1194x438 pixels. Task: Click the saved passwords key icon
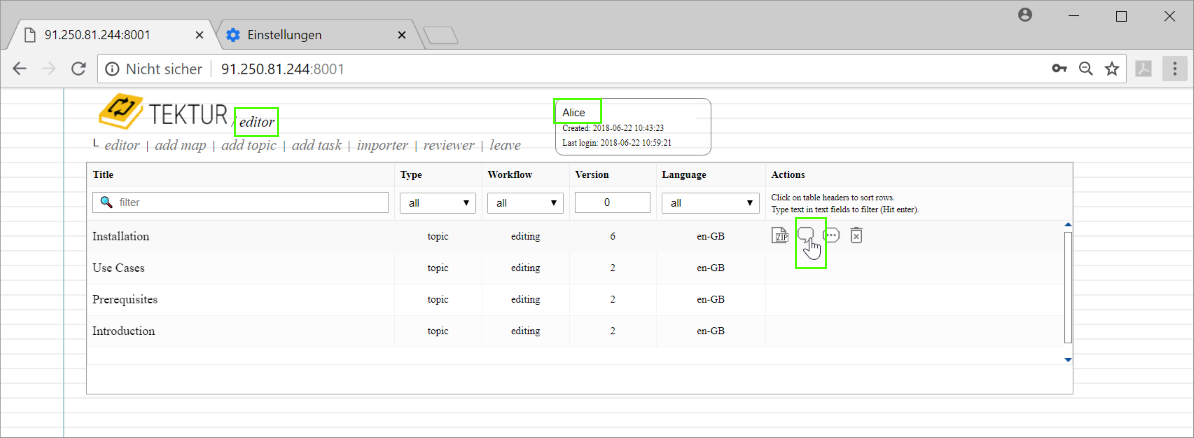pyautogui.click(x=1059, y=69)
